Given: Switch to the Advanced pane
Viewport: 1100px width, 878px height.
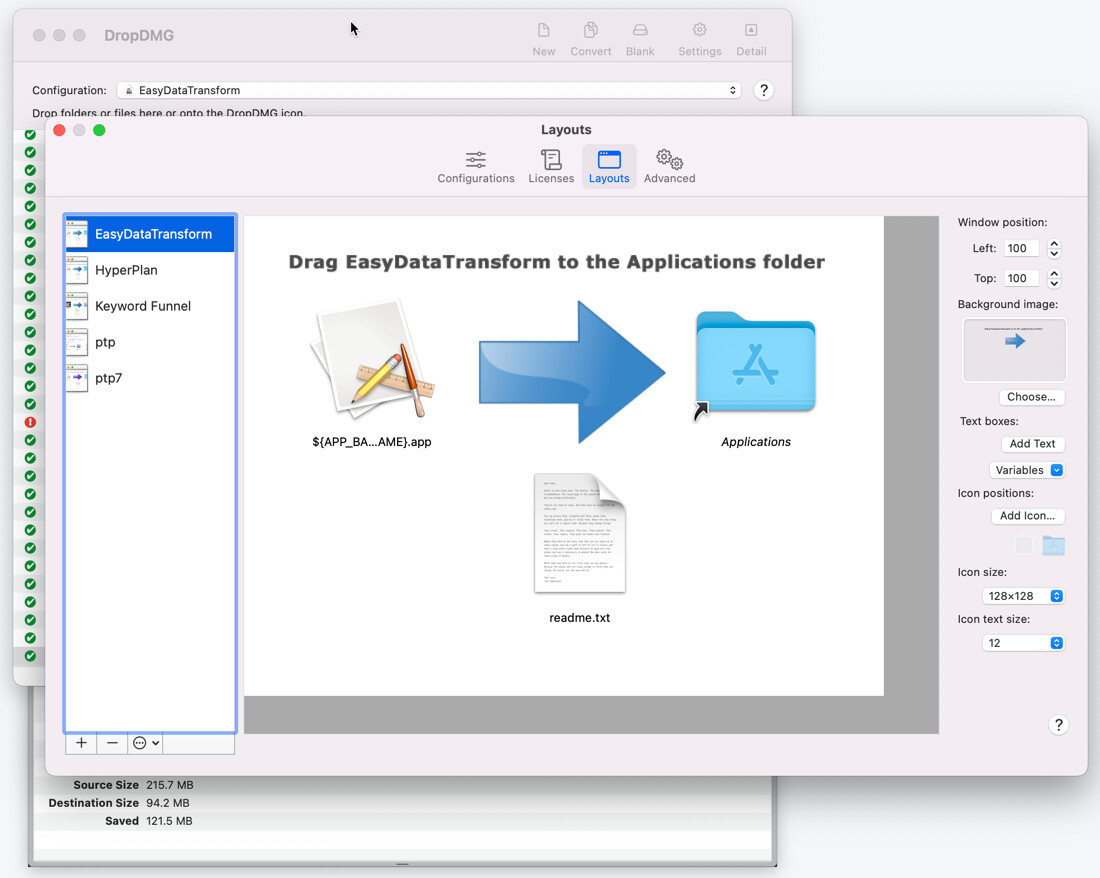Looking at the screenshot, I should (x=669, y=166).
